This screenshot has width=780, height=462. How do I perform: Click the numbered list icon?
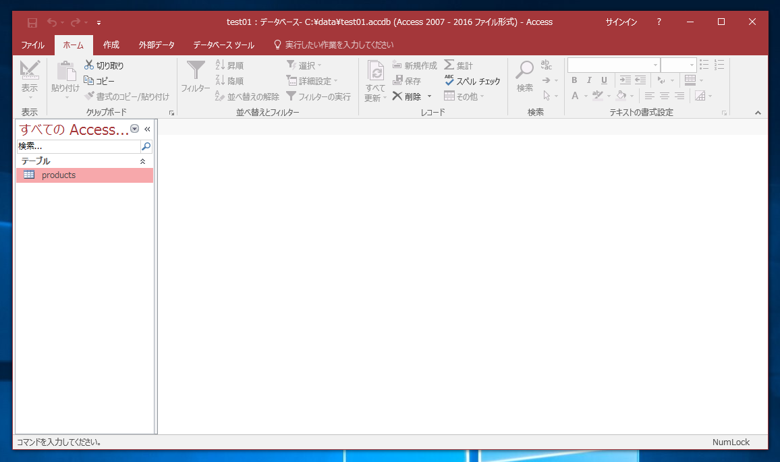click(x=719, y=65)
